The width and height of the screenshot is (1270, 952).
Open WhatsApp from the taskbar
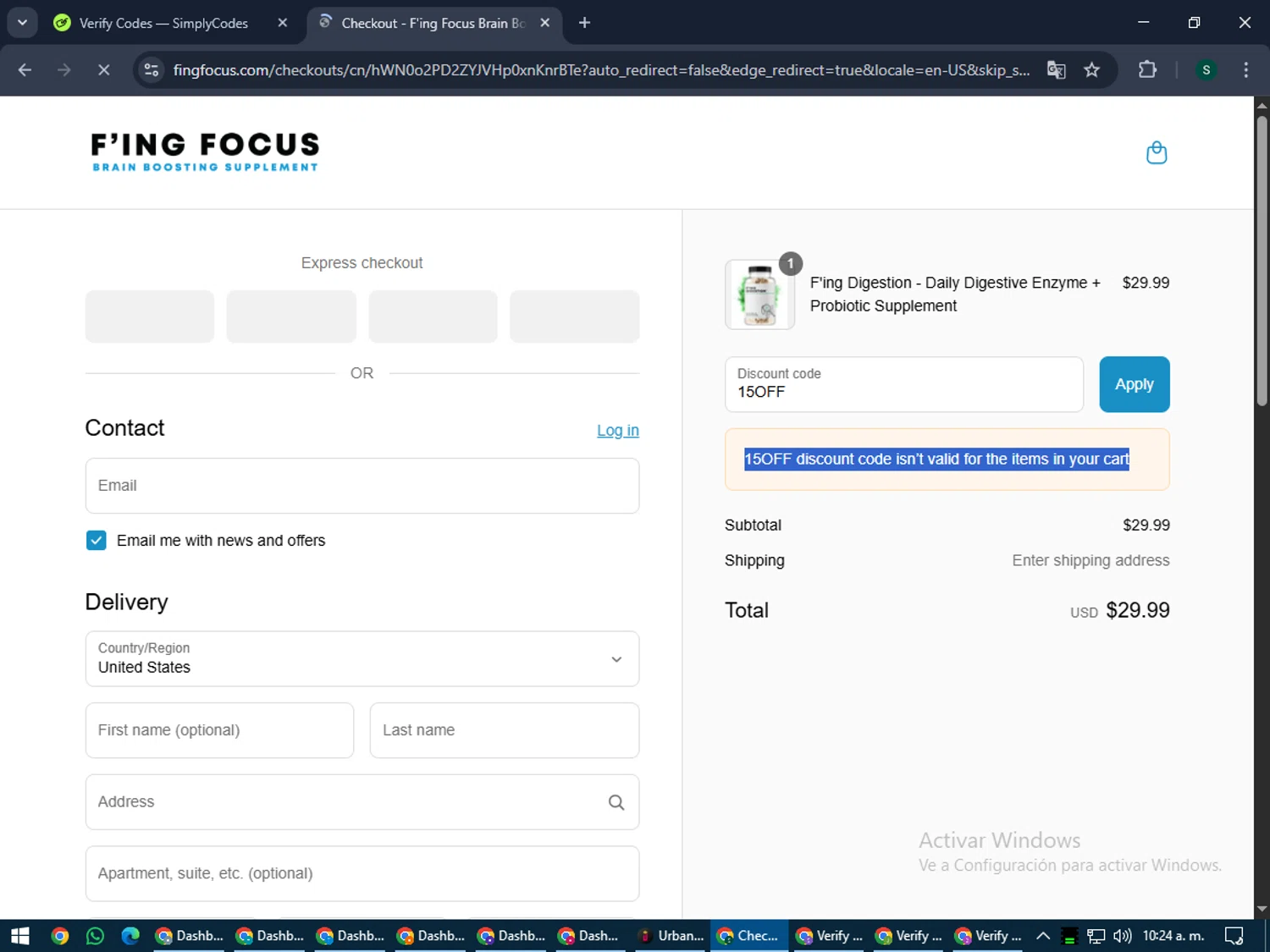[x=95, y=936]
